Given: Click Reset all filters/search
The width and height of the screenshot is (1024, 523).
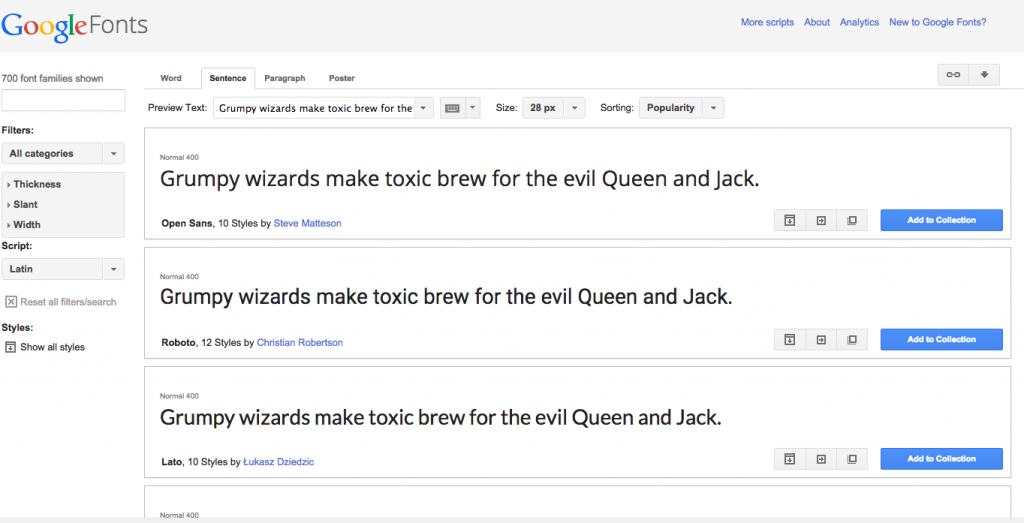Looking at the screenshot, I should pos(60,302).
